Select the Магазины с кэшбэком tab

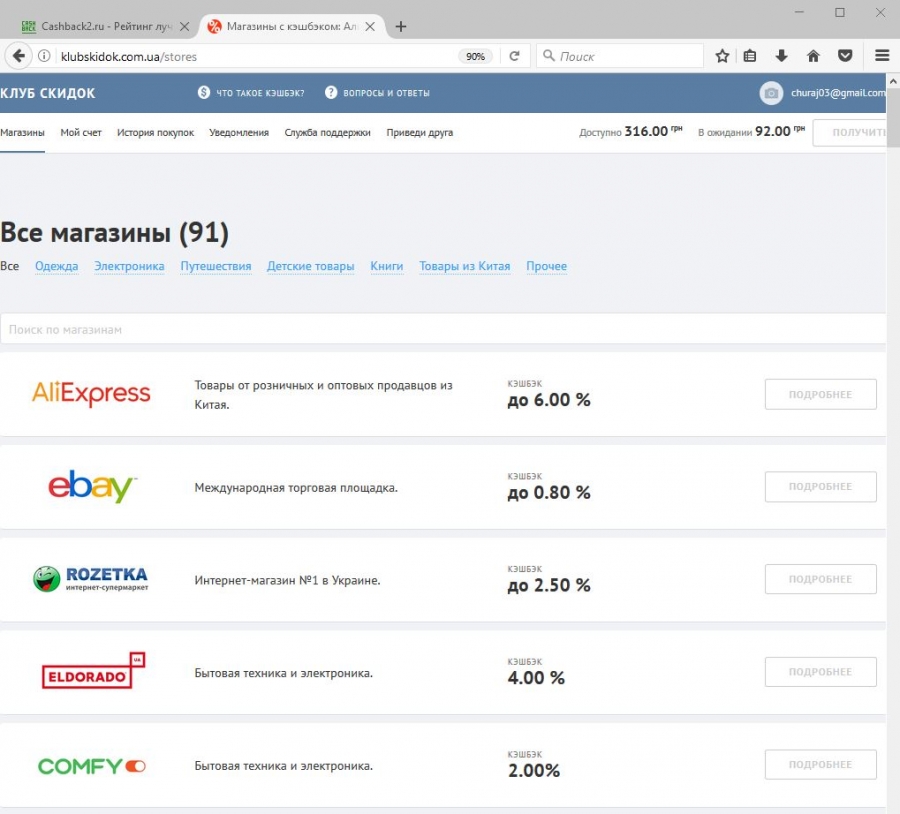pyautogui.click(x=291, y=26)
